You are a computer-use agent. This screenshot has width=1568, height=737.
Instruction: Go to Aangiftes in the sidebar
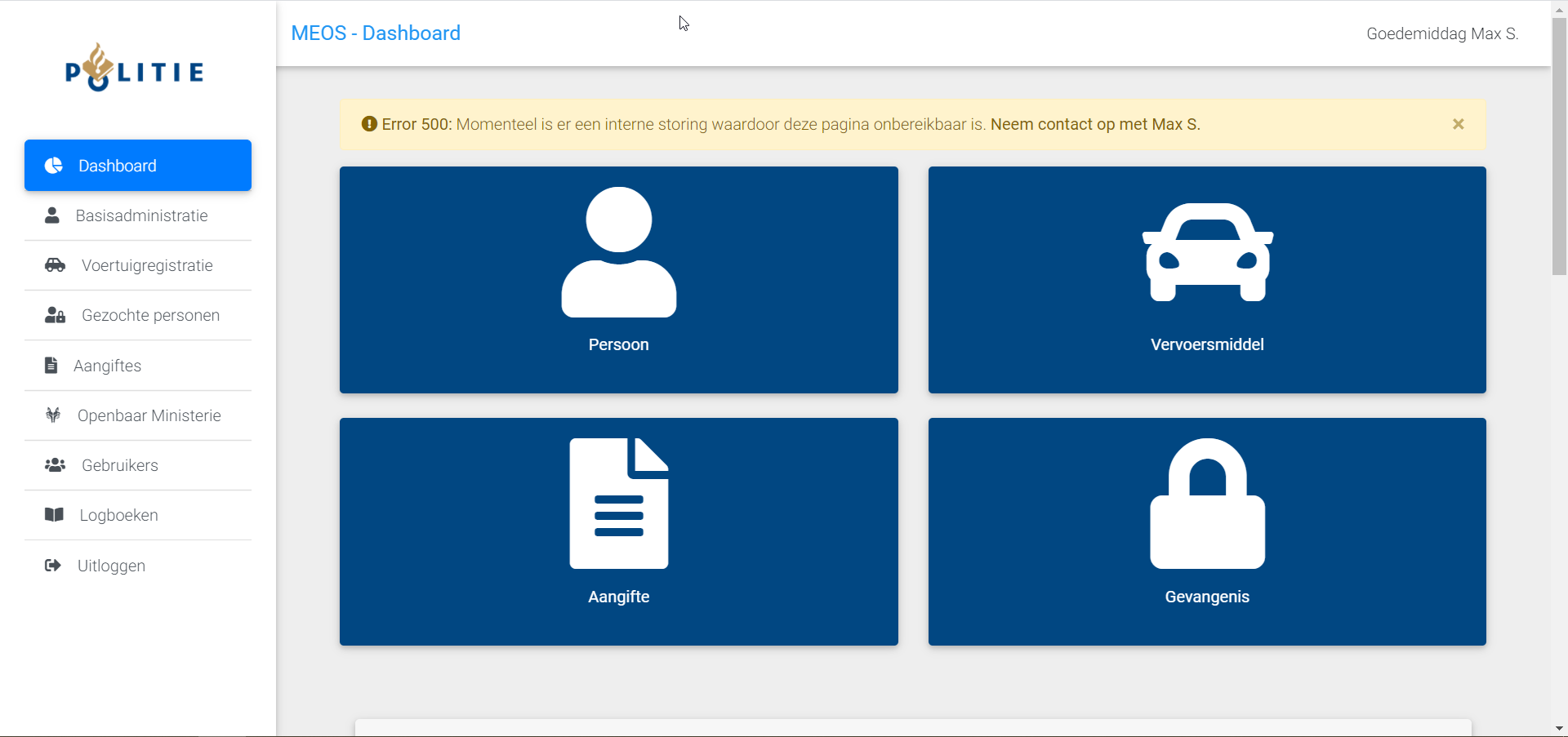107,366
